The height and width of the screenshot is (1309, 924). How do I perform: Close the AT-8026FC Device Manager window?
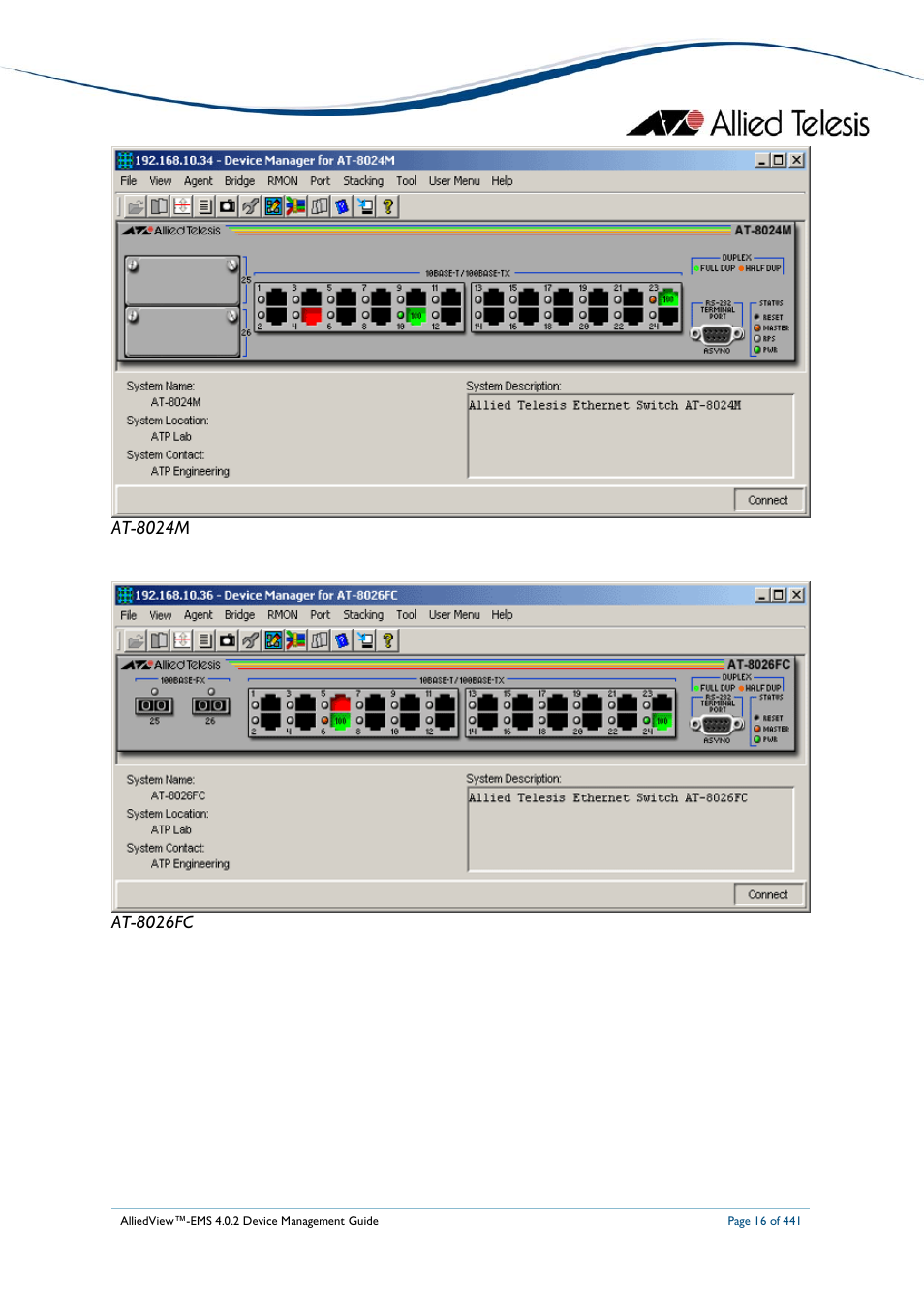[796, 595]
